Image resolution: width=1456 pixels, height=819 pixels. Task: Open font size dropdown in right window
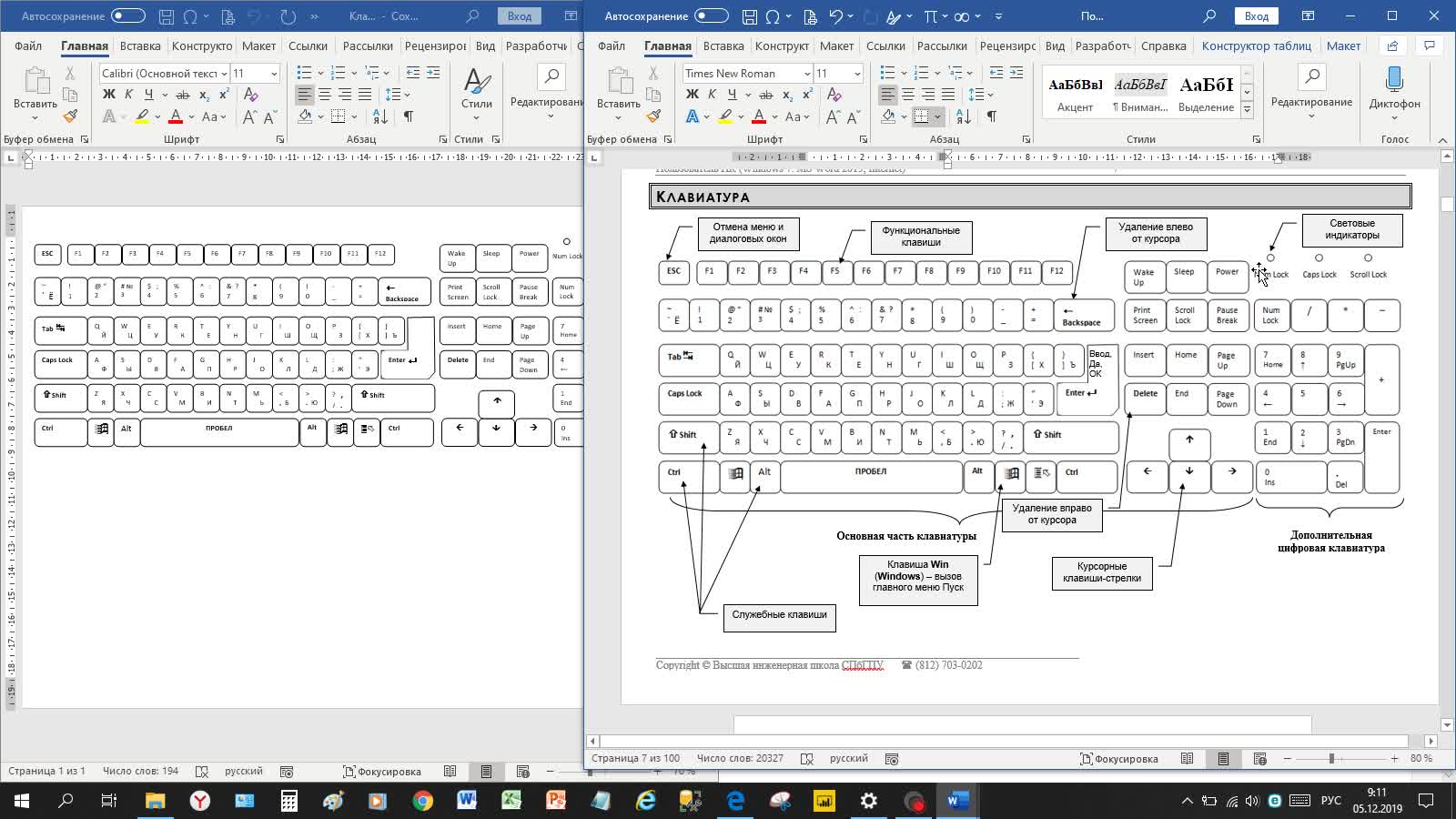pos(857,74)
